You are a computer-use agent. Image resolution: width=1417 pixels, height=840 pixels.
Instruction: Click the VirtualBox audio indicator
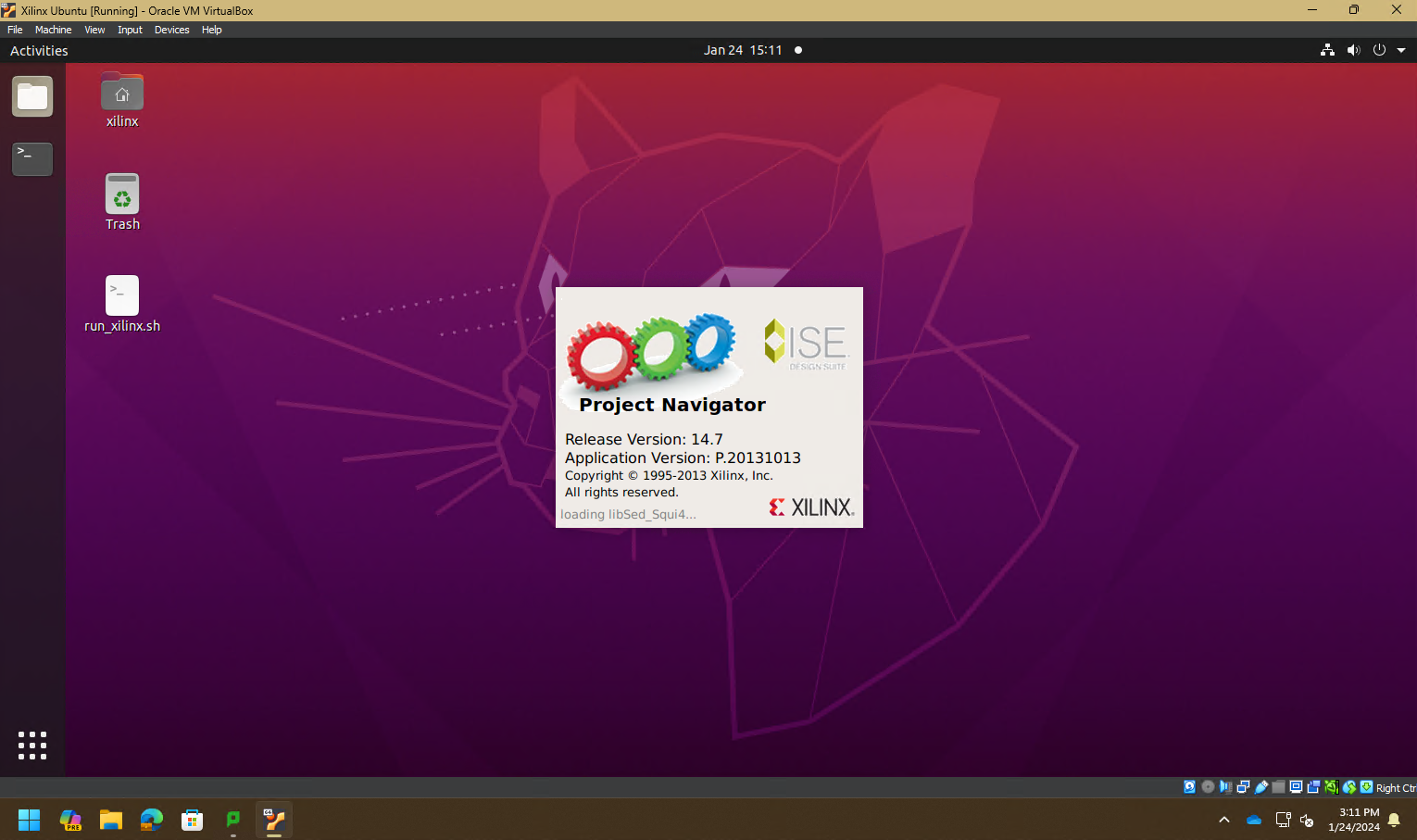click(1225, 787)
